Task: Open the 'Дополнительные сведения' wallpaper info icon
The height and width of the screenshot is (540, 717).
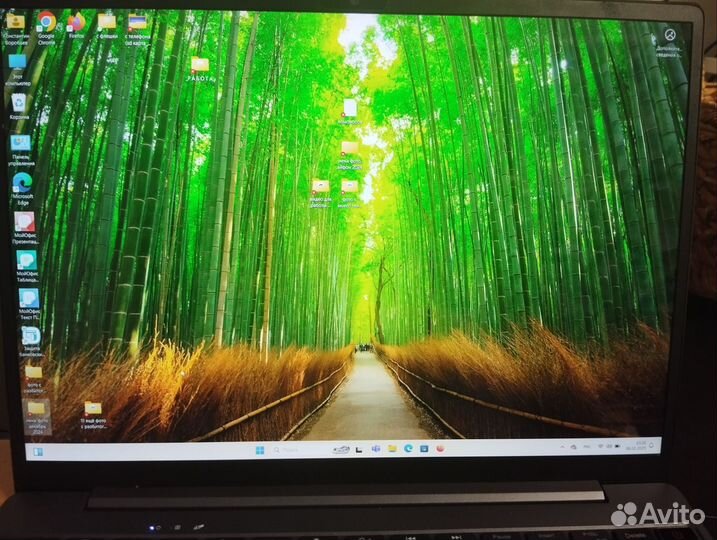Action: (669, 43)
